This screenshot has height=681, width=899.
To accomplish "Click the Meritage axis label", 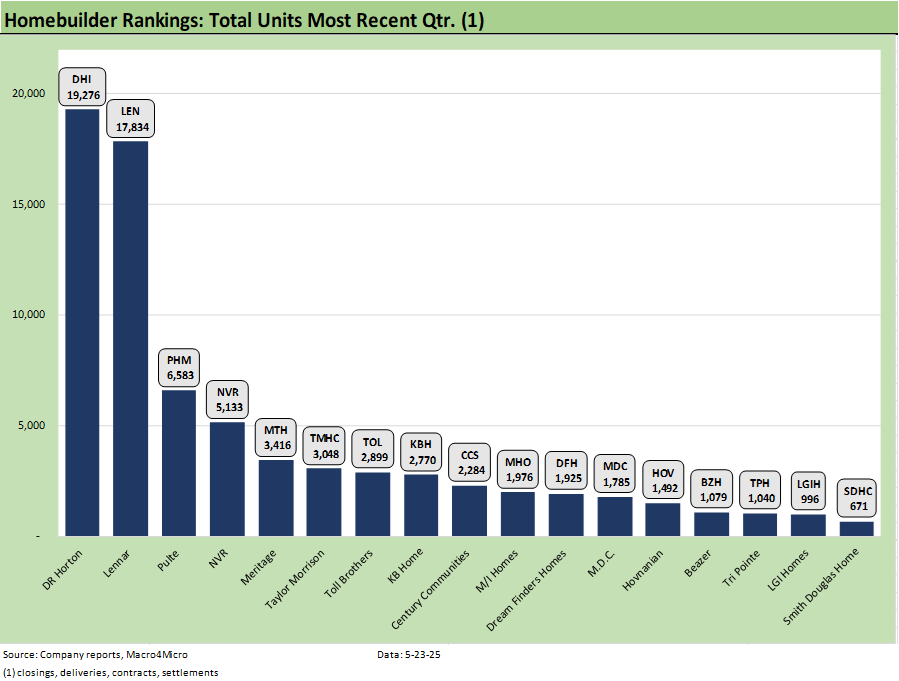I will click(x=258, y=567).
